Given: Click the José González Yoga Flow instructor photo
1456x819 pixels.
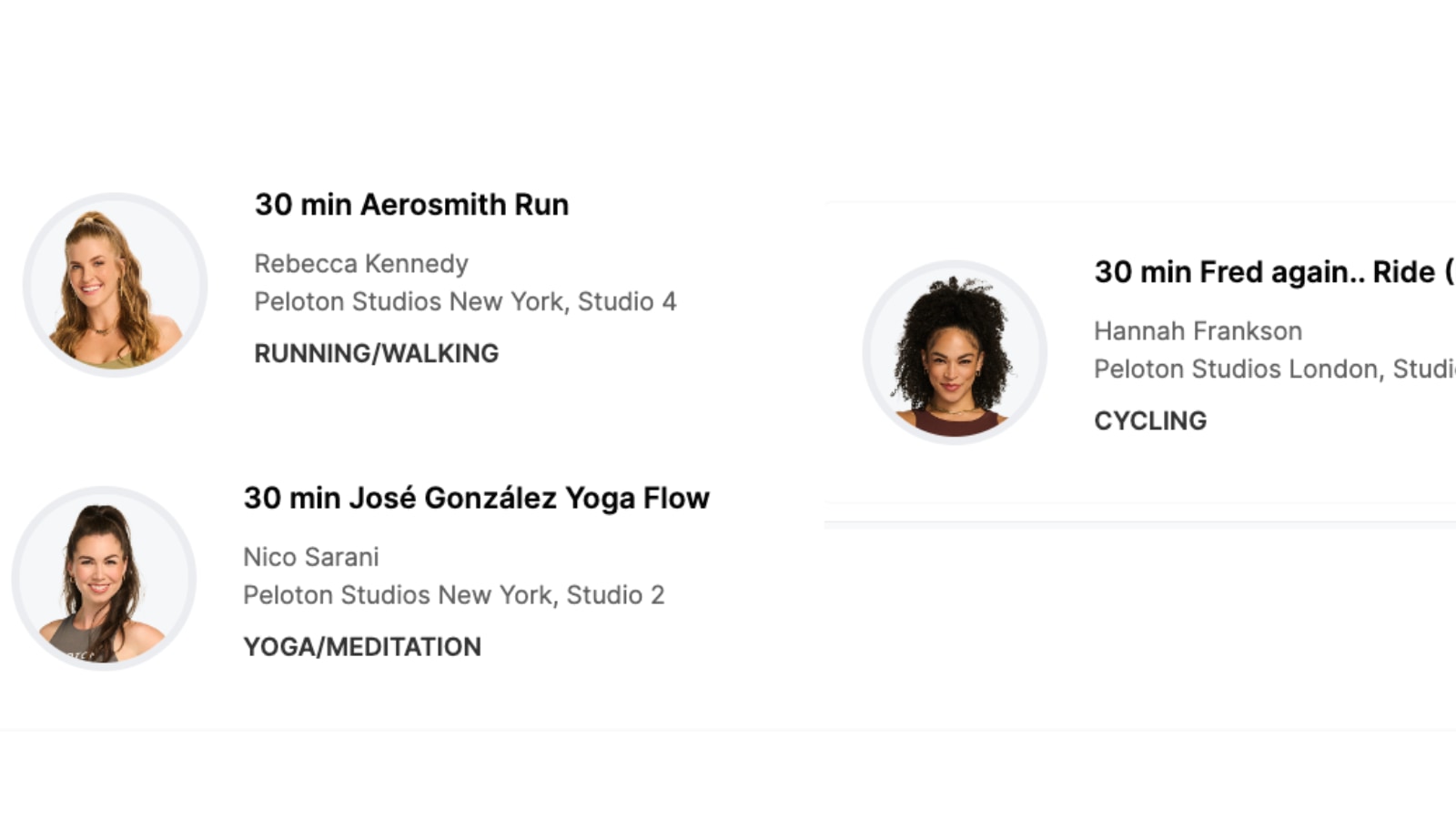Looking at the screenshot, I should [104, 579].
